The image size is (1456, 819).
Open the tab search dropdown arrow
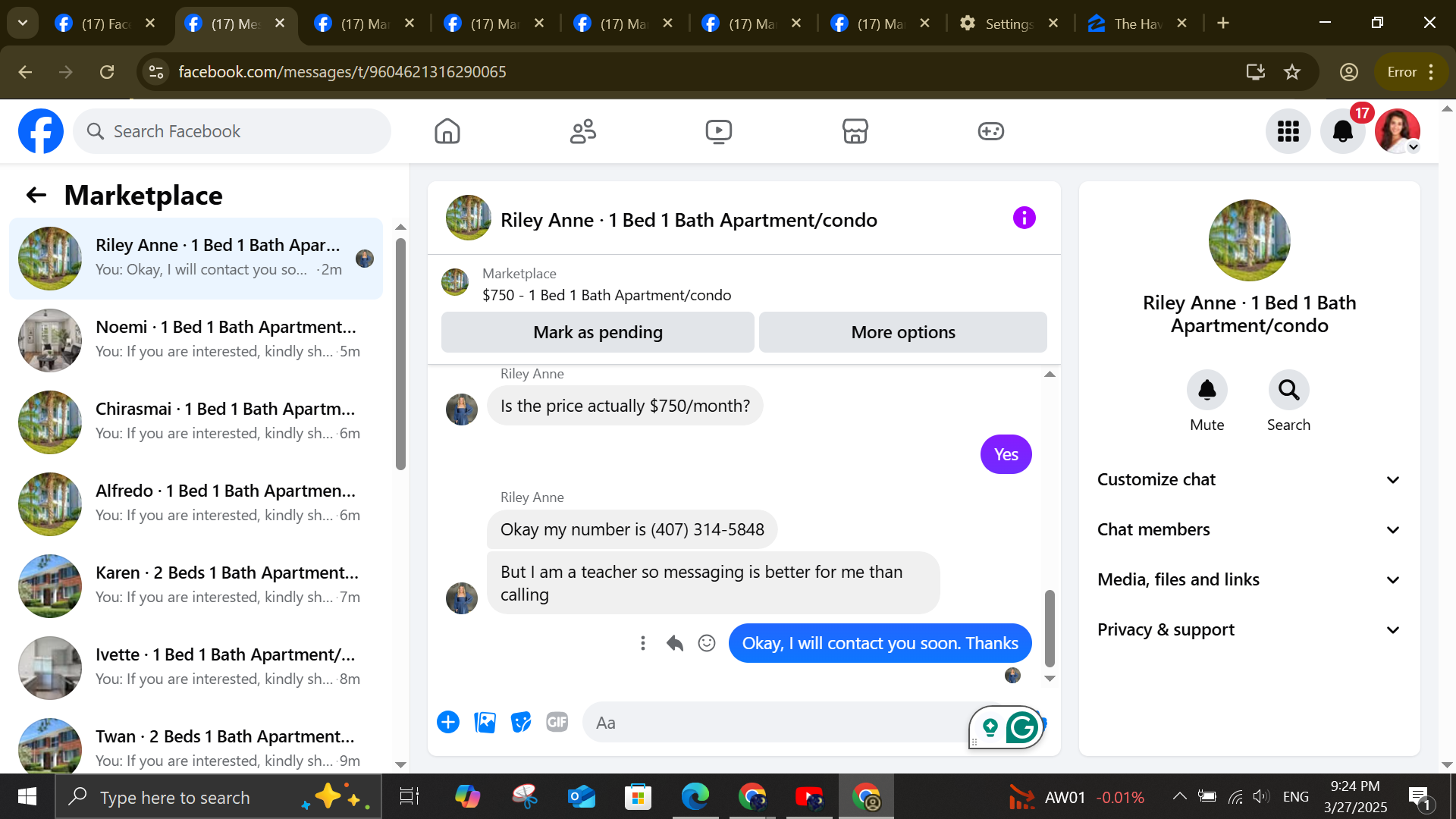pos(23,23)
